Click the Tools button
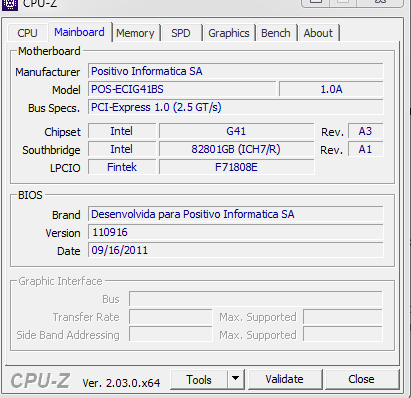This screenshot has width=411, height=398. (x=199, y=379)
